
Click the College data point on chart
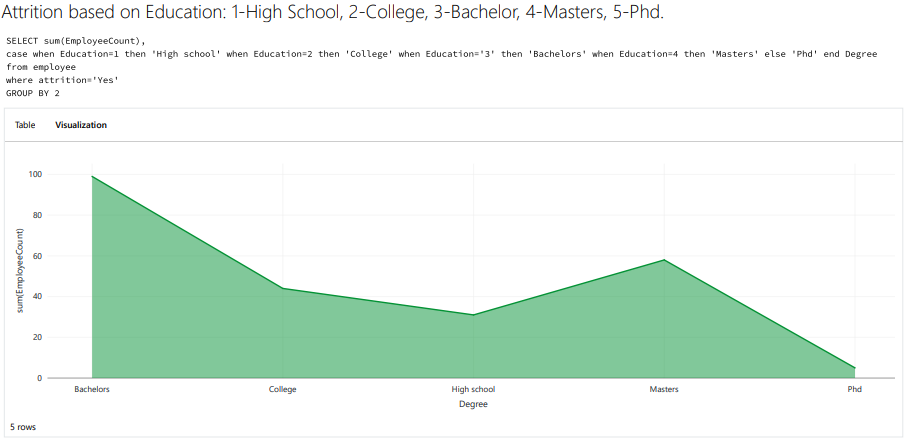[283, 288]
